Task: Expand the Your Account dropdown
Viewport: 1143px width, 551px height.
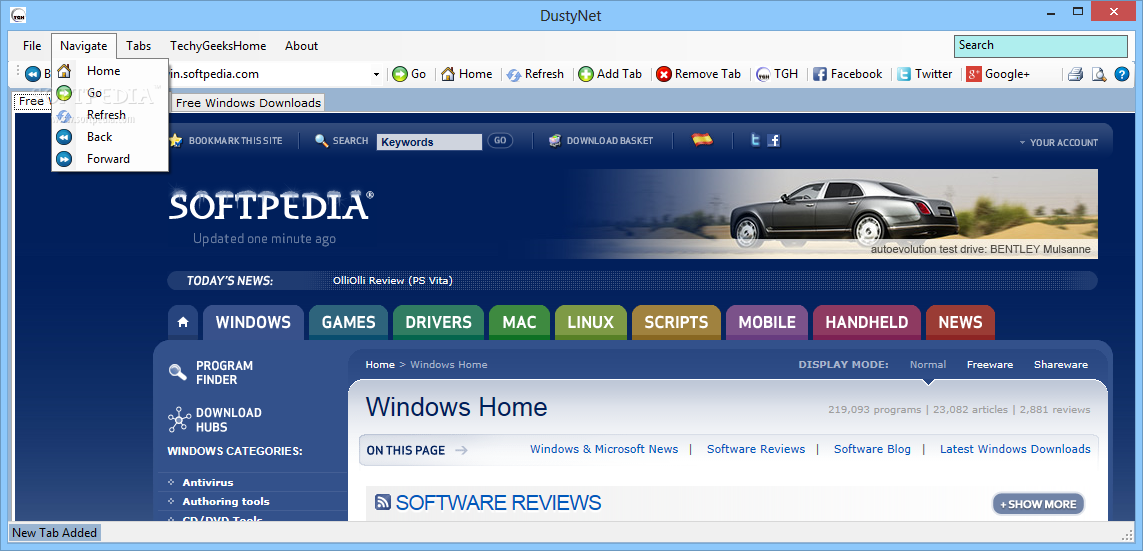Action: point(1058,143)
